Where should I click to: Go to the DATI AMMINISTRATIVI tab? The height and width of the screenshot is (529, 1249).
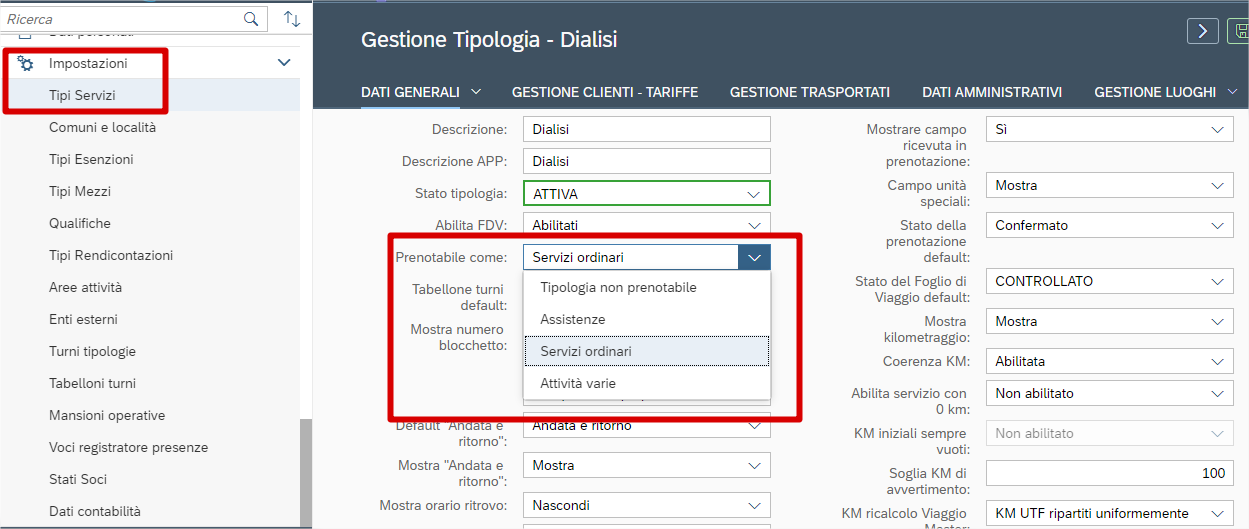pyautogui.click(x=992, y=92)
